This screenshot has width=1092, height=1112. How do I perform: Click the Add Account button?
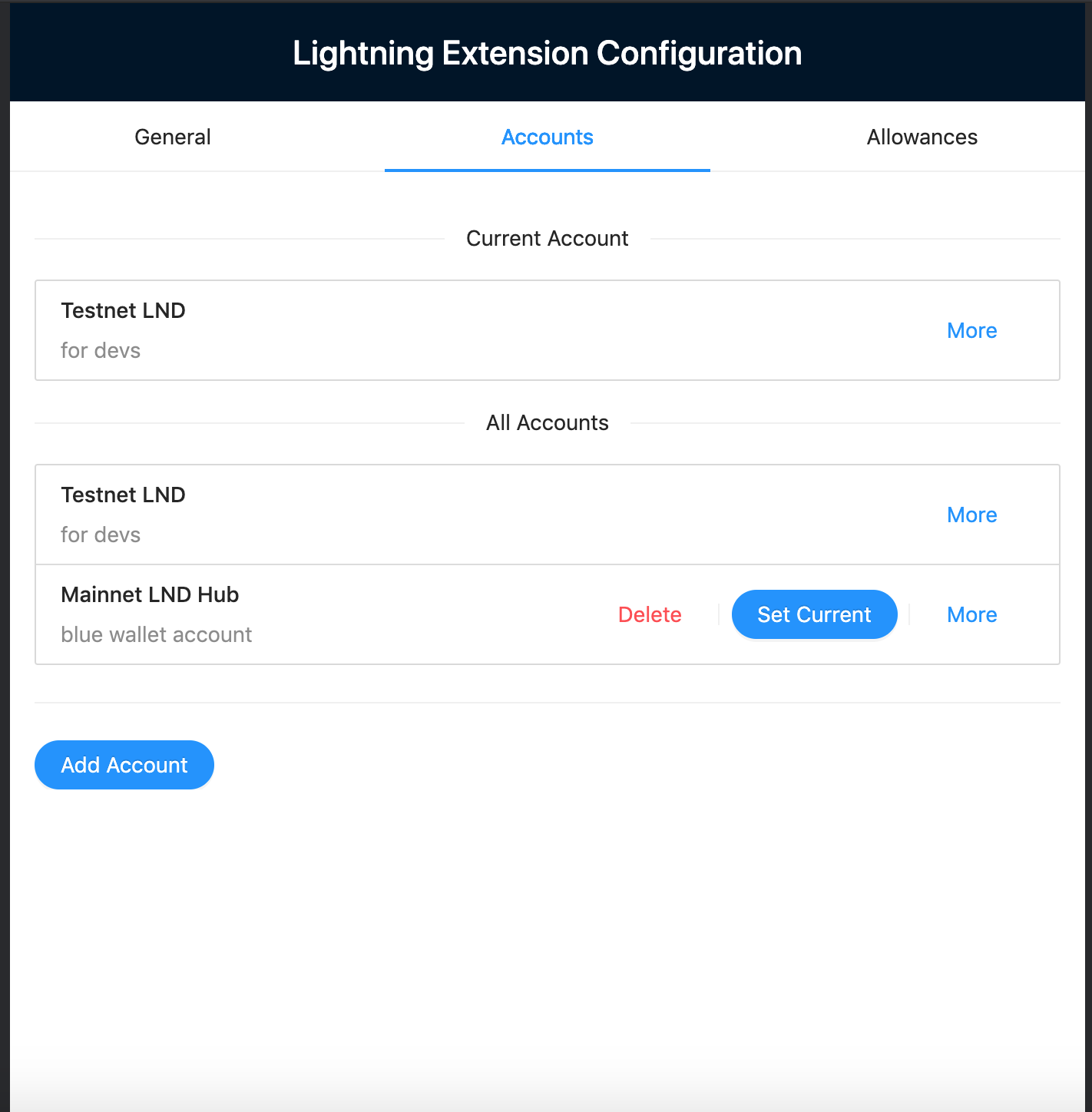coord(124,764)
